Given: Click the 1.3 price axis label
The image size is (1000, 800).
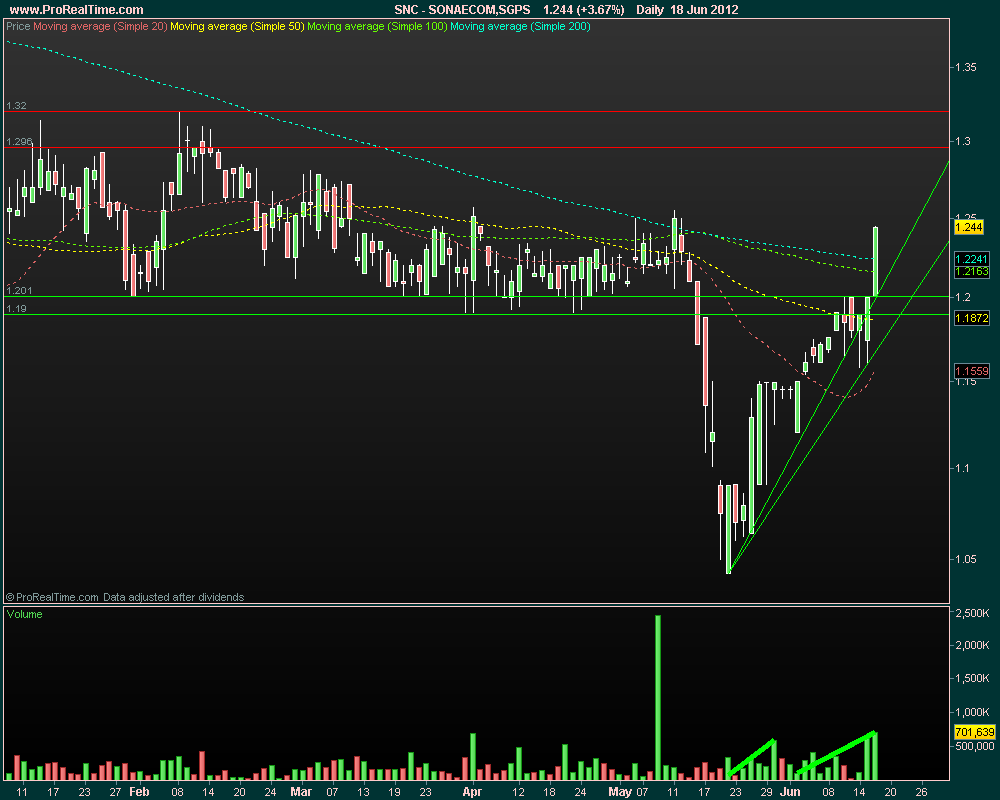Looking at the screenshot, I should pyautogui.click(x=963, y=141).
